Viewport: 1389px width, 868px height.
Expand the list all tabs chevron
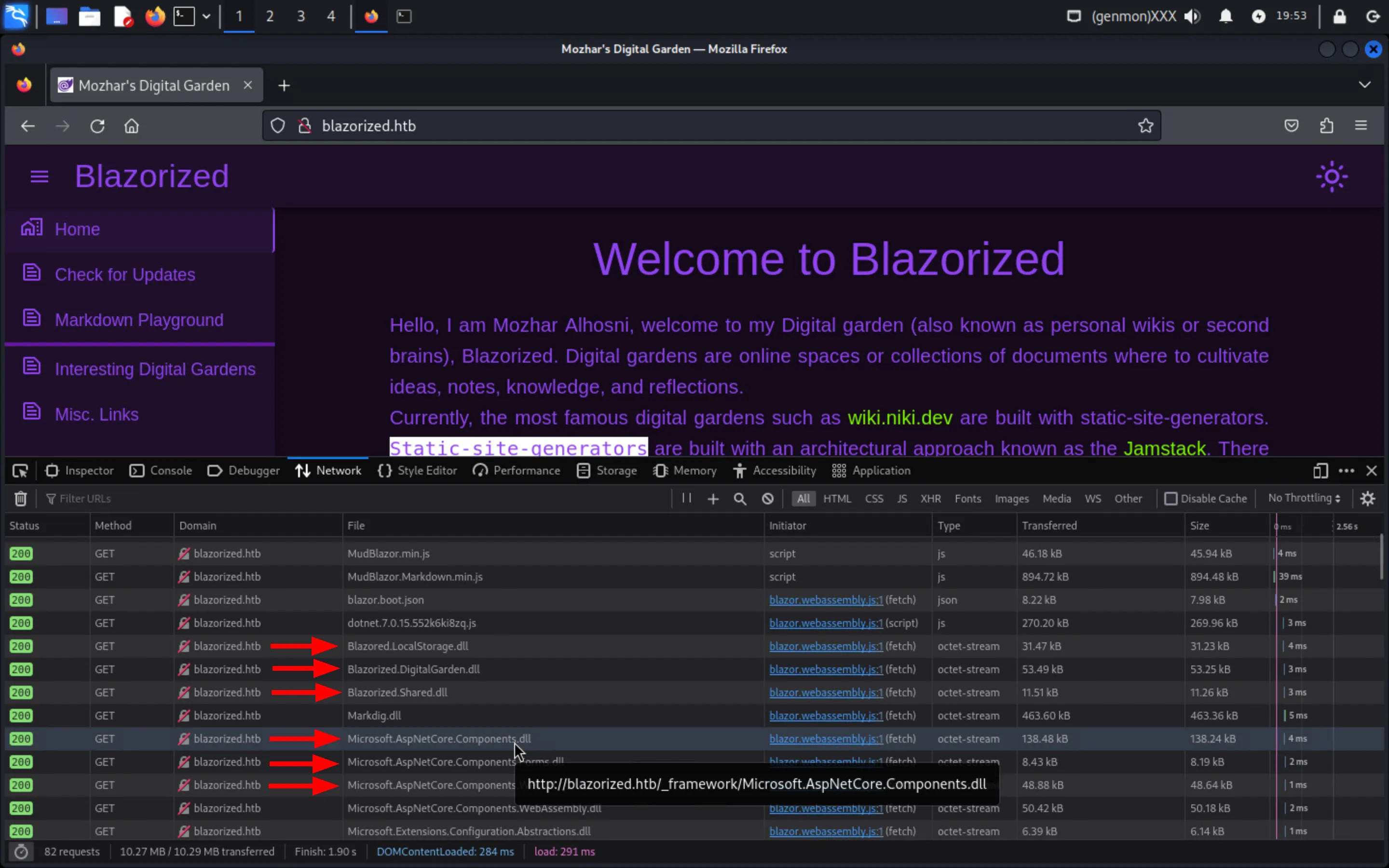pos(1364,85)
